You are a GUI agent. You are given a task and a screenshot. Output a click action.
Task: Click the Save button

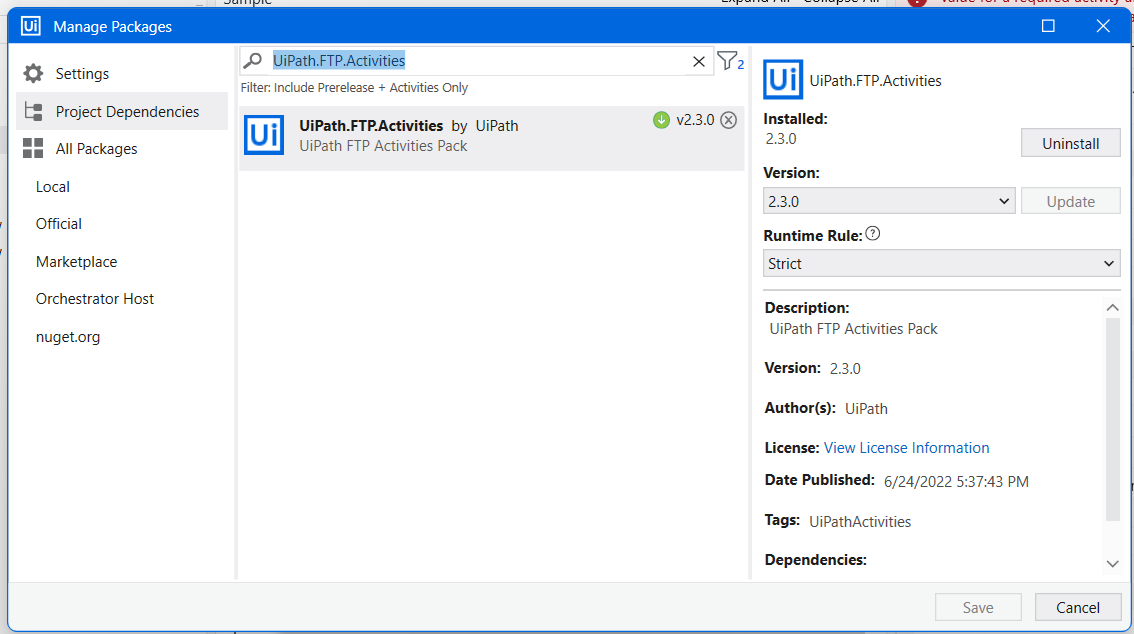978,607
